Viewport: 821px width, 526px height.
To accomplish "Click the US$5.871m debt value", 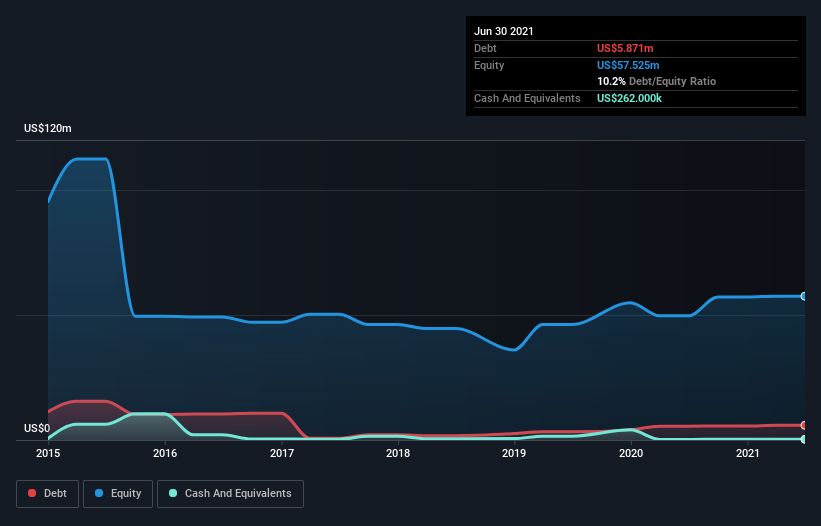I will click(625, 48).
